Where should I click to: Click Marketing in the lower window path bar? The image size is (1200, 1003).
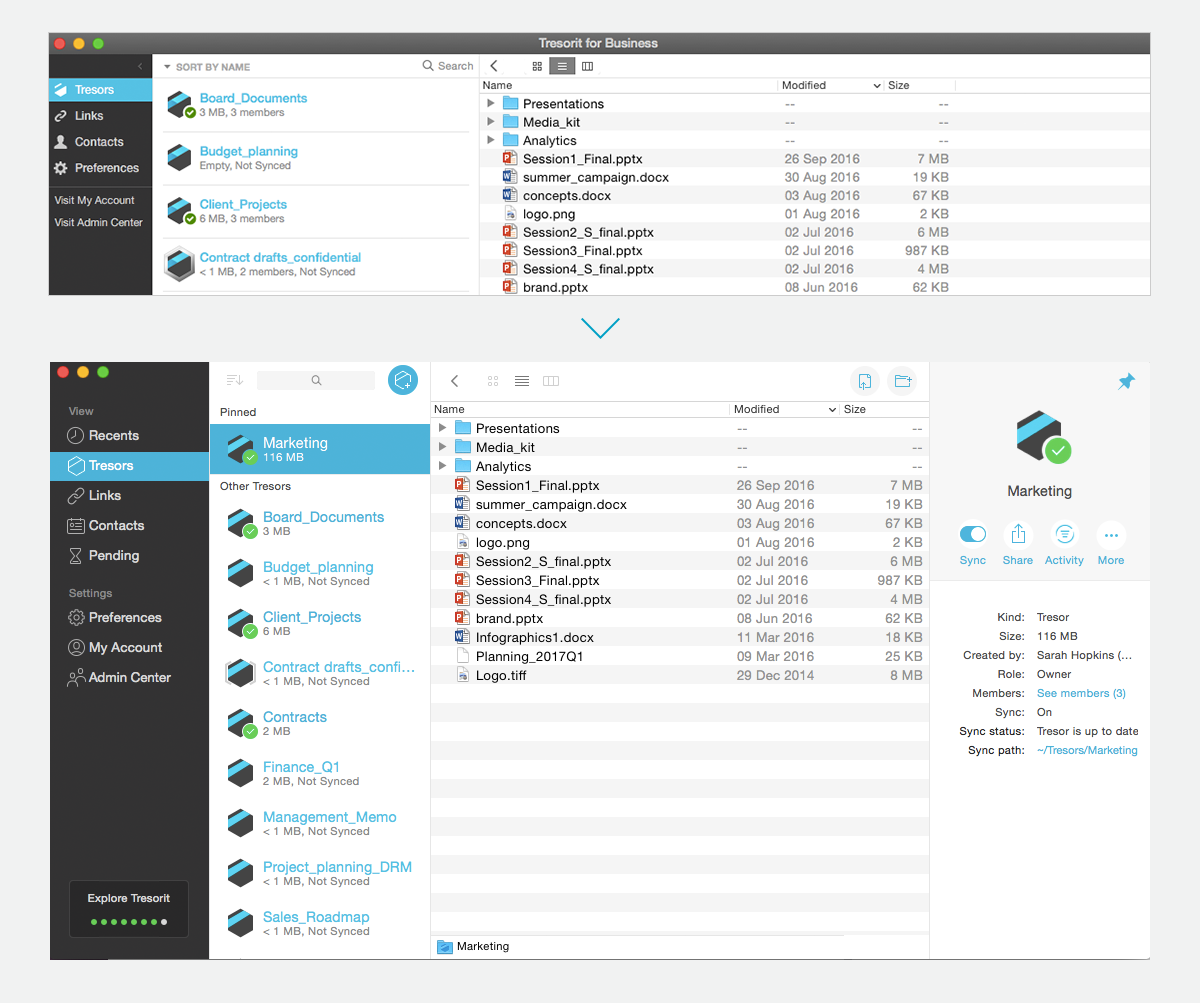[x=473, y=946]
